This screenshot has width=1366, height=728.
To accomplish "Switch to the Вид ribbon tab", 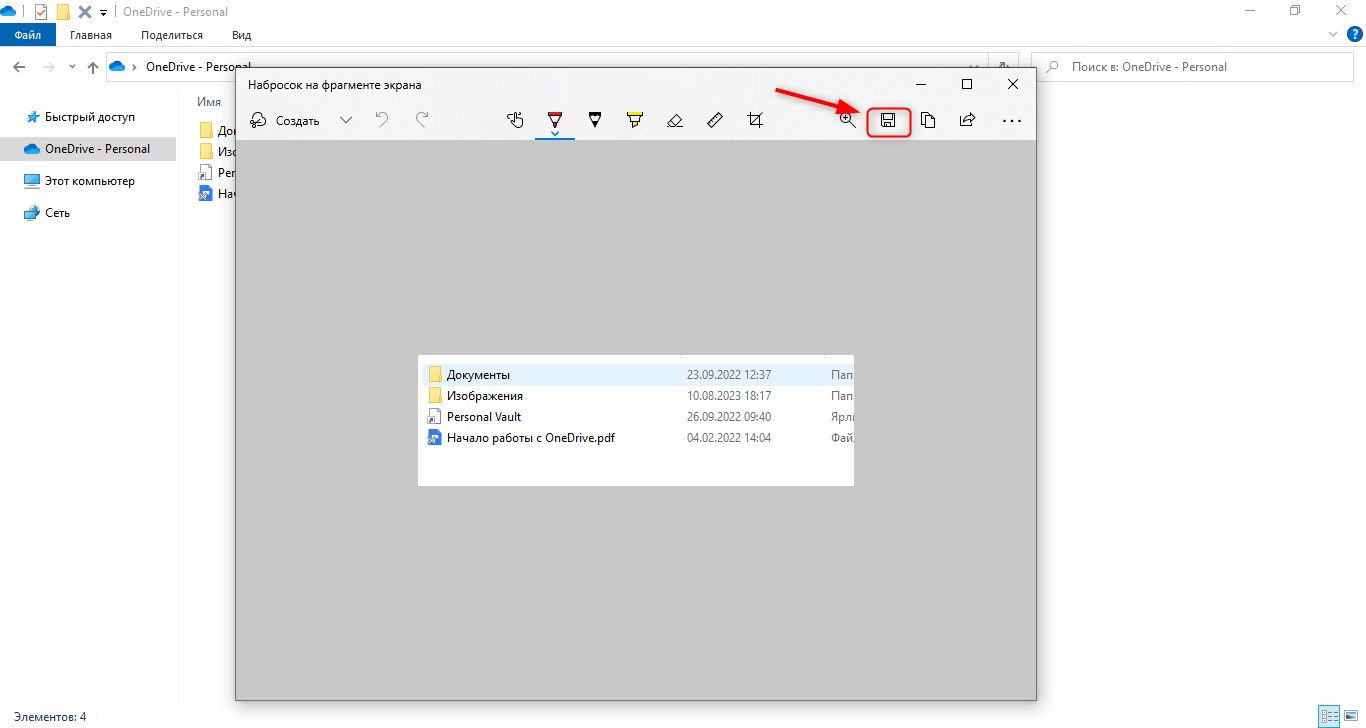I will pyautogui.click(x=241, y=35).
